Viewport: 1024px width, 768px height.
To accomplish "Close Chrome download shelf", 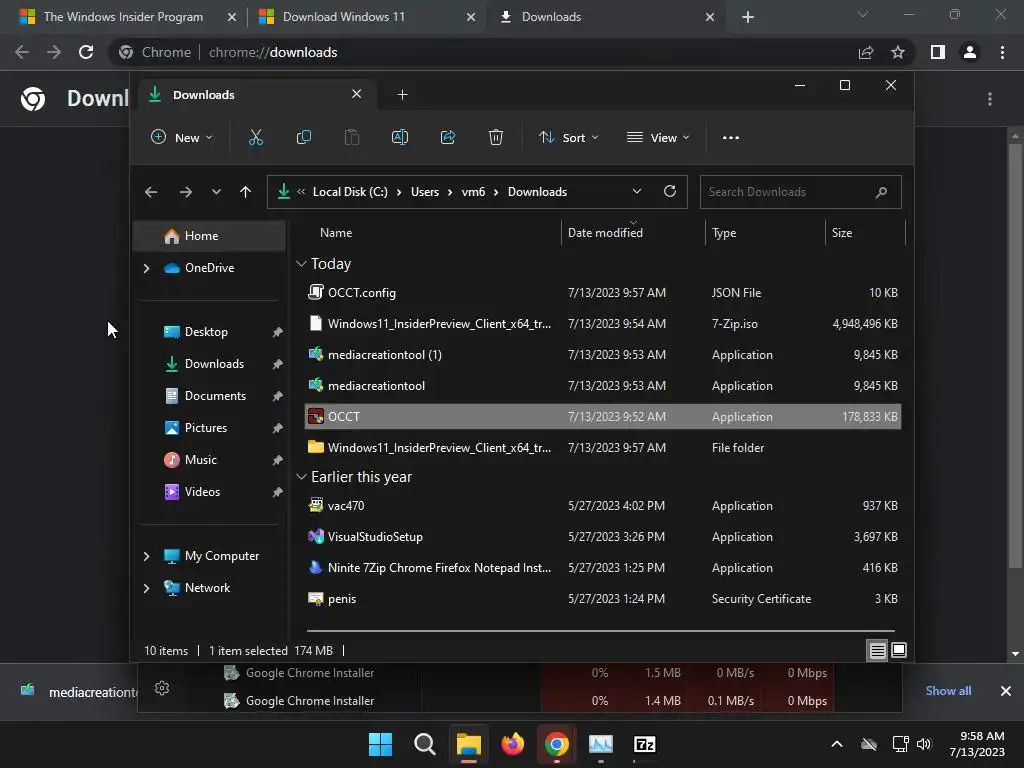I will click(1006, 691).
